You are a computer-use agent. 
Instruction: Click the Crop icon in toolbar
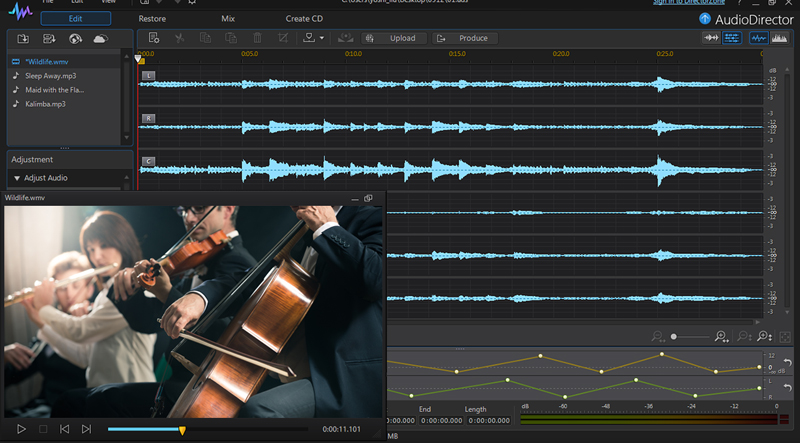coord(283,38)
